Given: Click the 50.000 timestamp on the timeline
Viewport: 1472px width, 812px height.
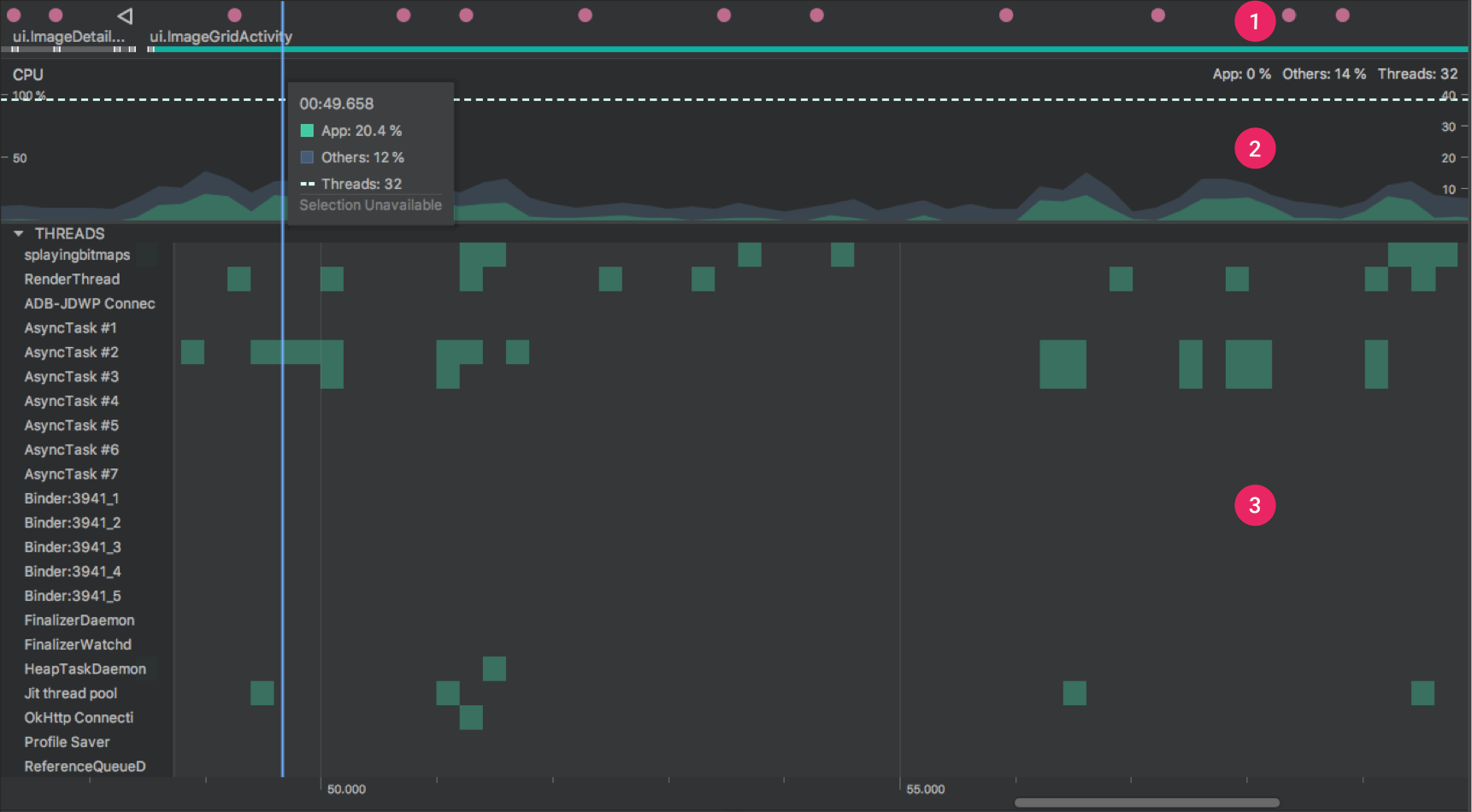Looking at the screenshot, I should [345, 789].
